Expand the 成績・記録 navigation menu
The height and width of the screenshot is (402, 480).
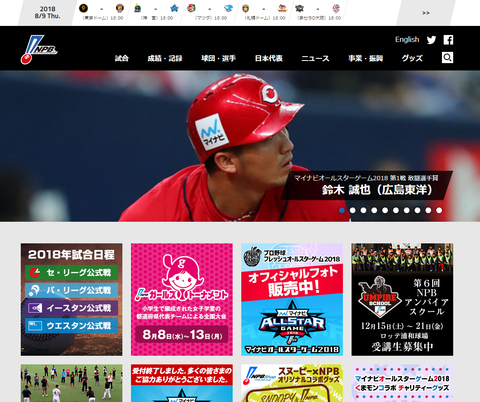[x=165, y=58]
